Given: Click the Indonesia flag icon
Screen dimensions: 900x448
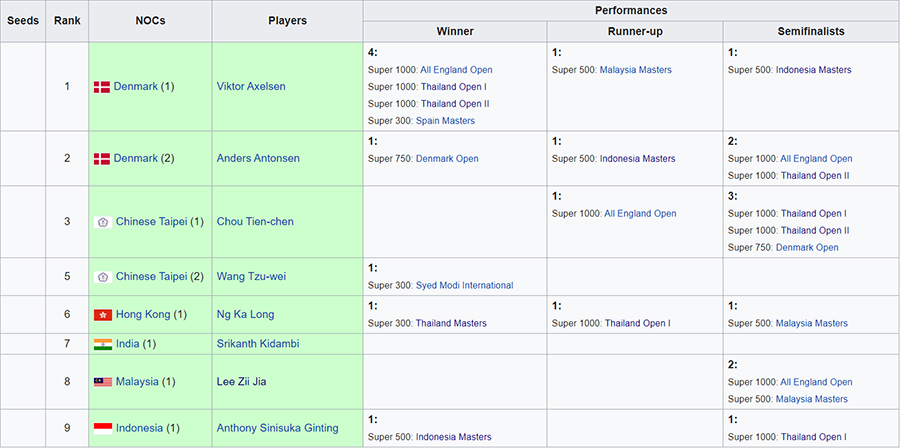Looking at the screenshot, I should pos(103,428).
